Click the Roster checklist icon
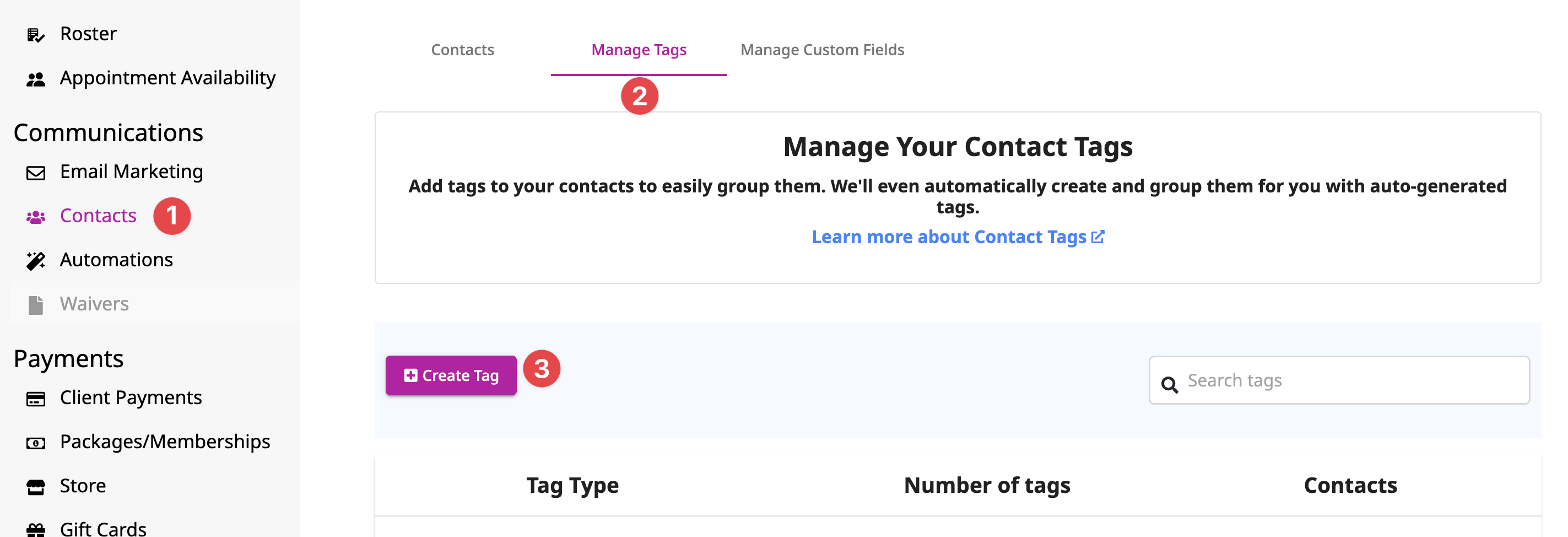Viewport: 1568px width, 537px height. coord(35,35)
